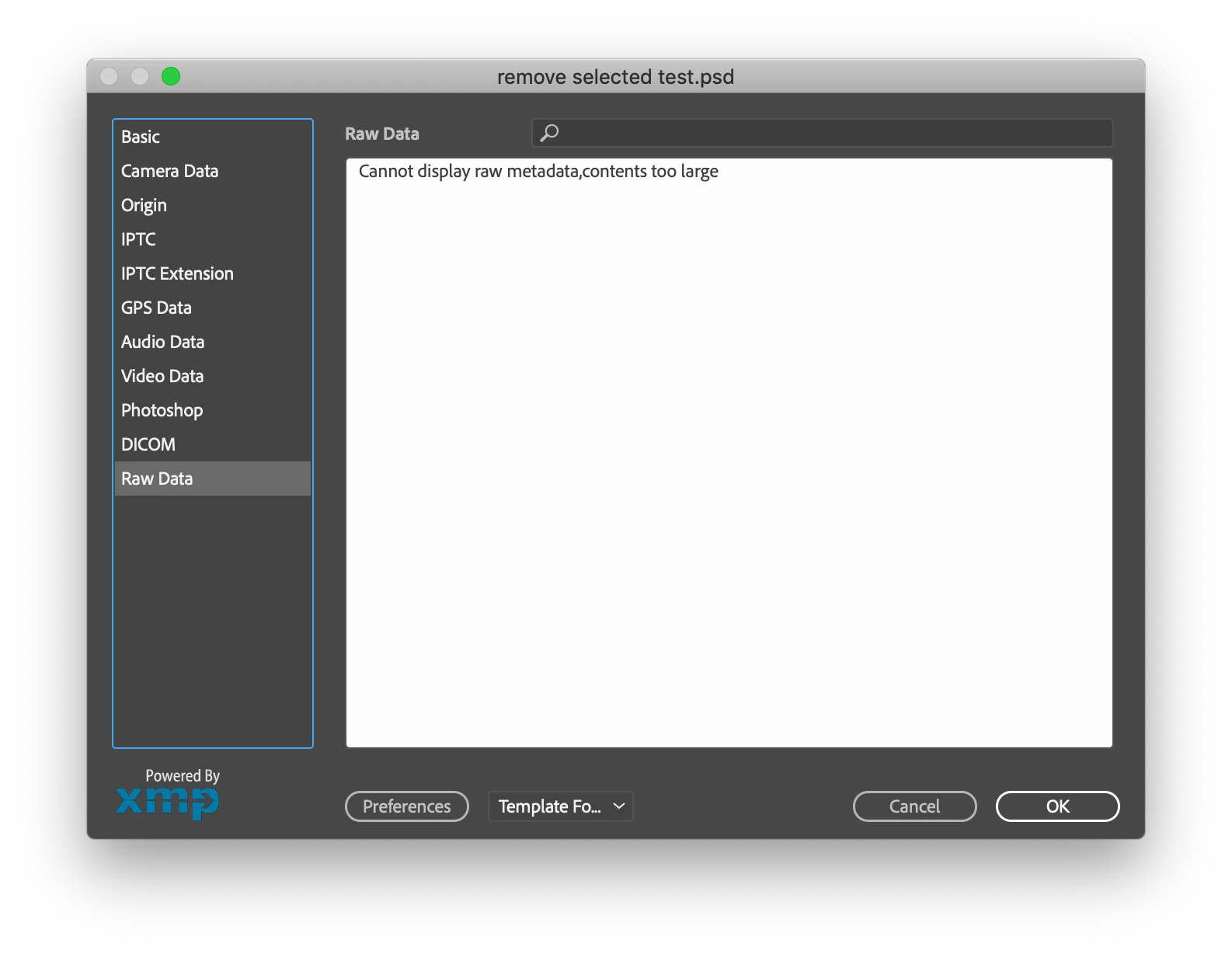Image resolution: width=1232 pixels, height=954 pixels.
Task: Open the Photoshop metadata section
Action: (212, 410)
